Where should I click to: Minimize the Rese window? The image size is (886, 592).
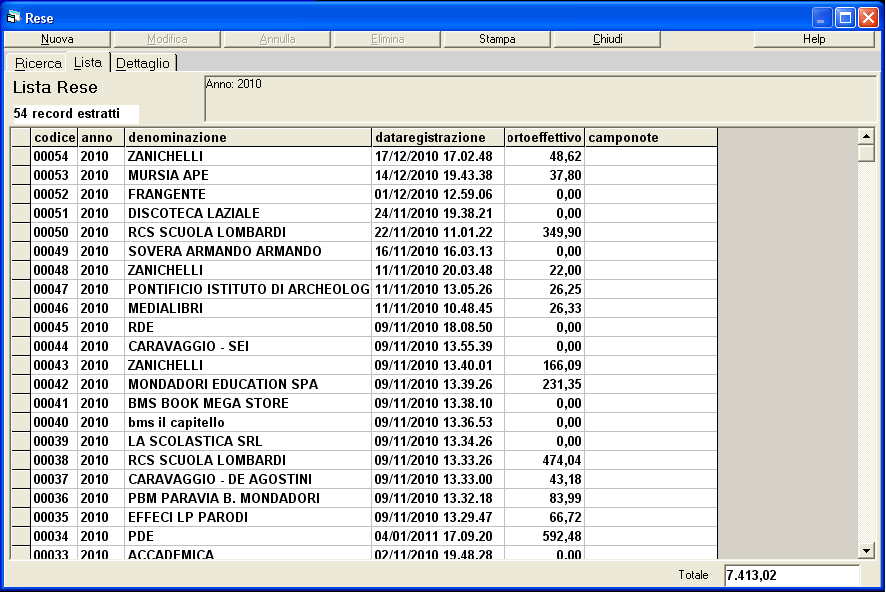tap(822, 18)
